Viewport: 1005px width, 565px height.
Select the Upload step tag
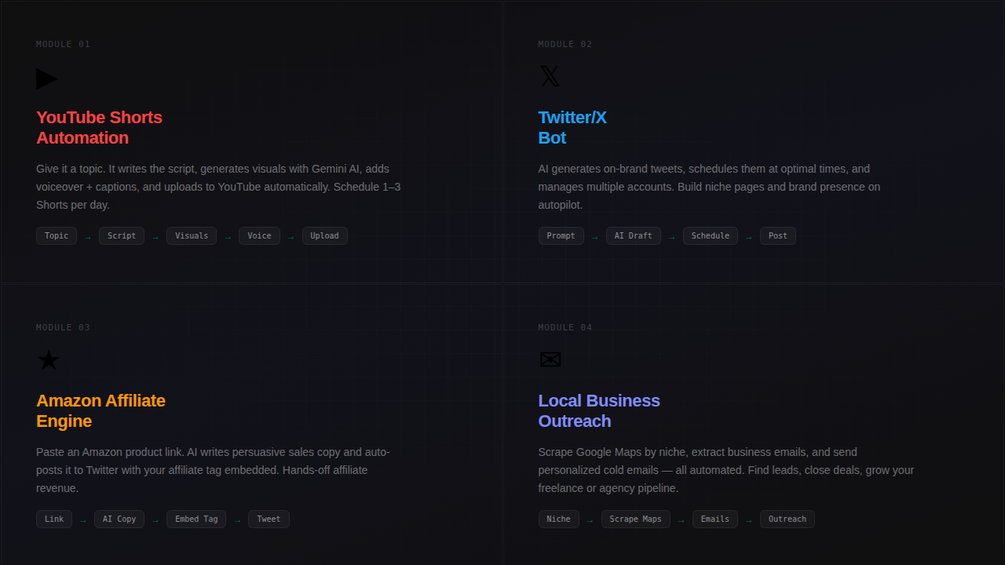[x=325, y=236]
